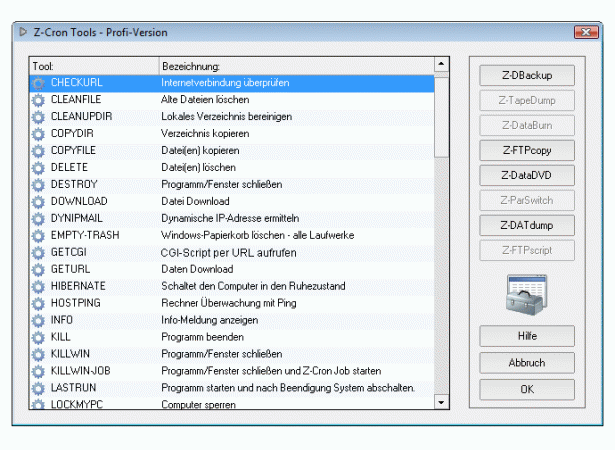Sort by the Tool column header
Screen dimensions: 615x450
[x=94, y=66]
